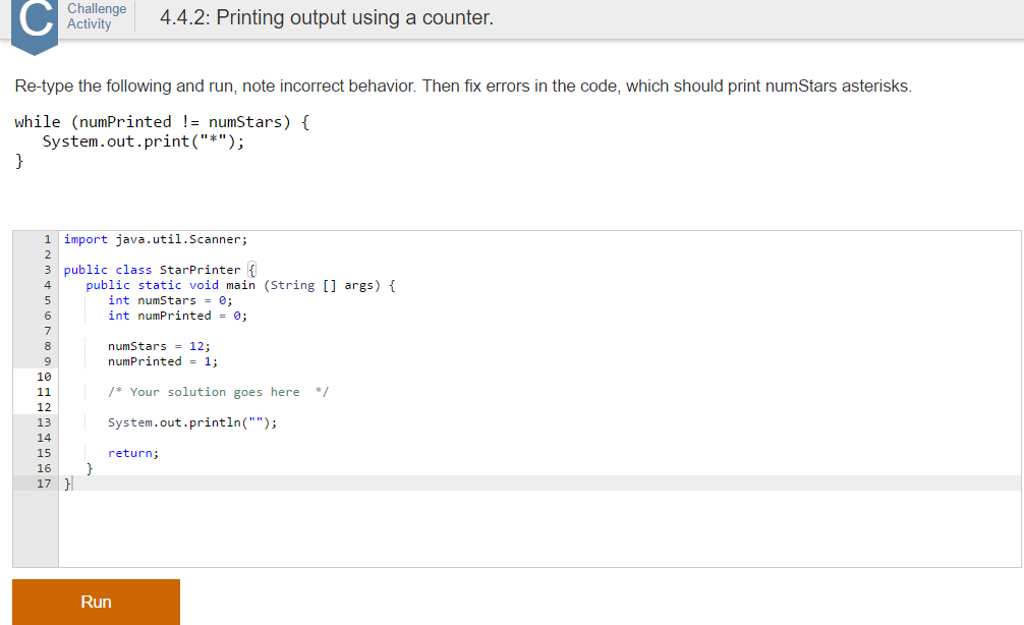Click the empty editor area below the code

pyautogui.click(x=540, y=530)
